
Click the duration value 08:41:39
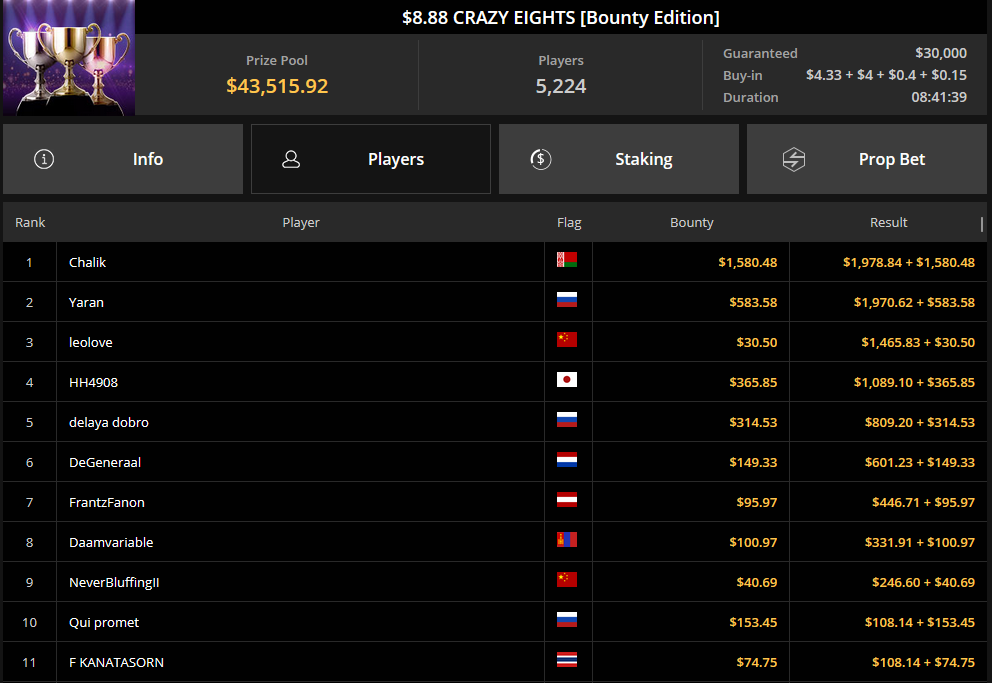point(939,97)
